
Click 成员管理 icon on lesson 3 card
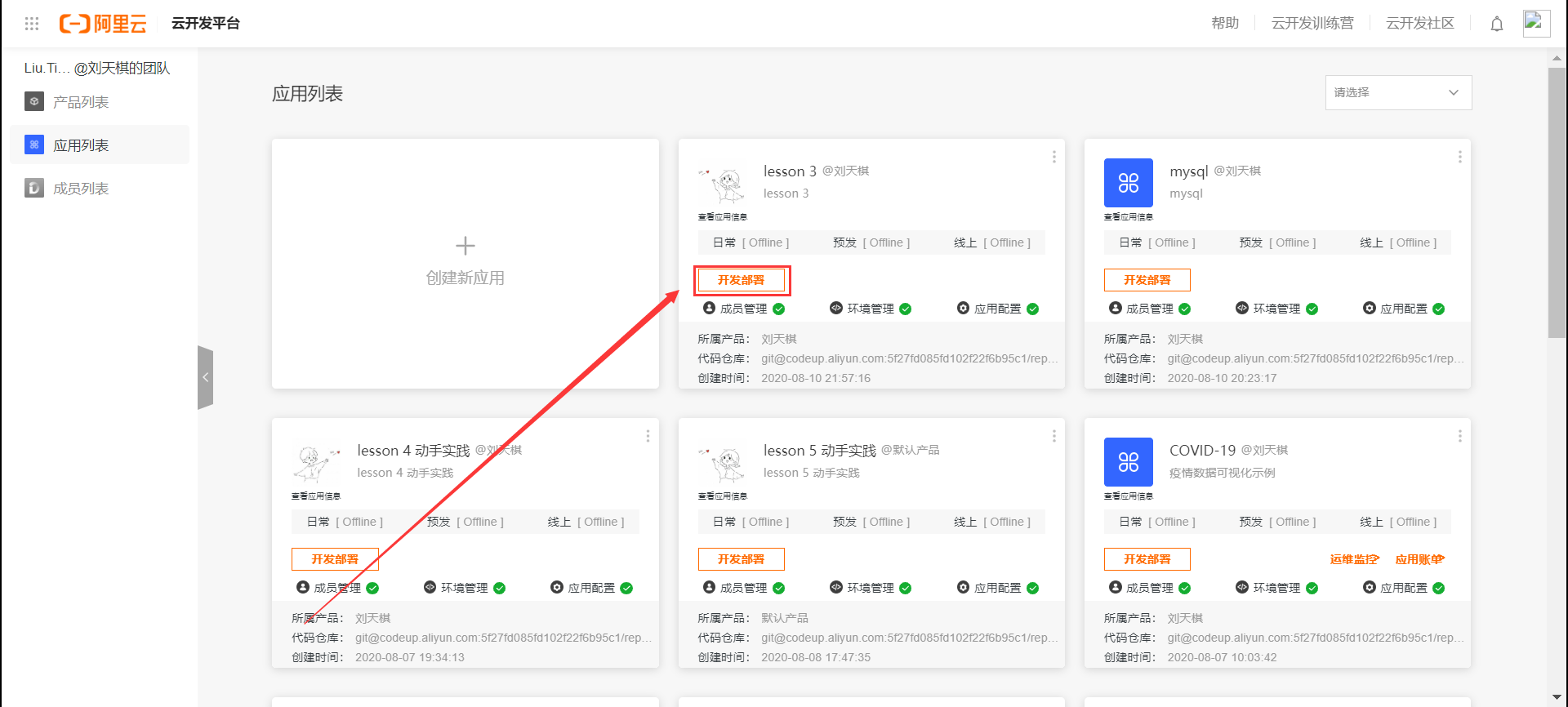pos(709,308)
